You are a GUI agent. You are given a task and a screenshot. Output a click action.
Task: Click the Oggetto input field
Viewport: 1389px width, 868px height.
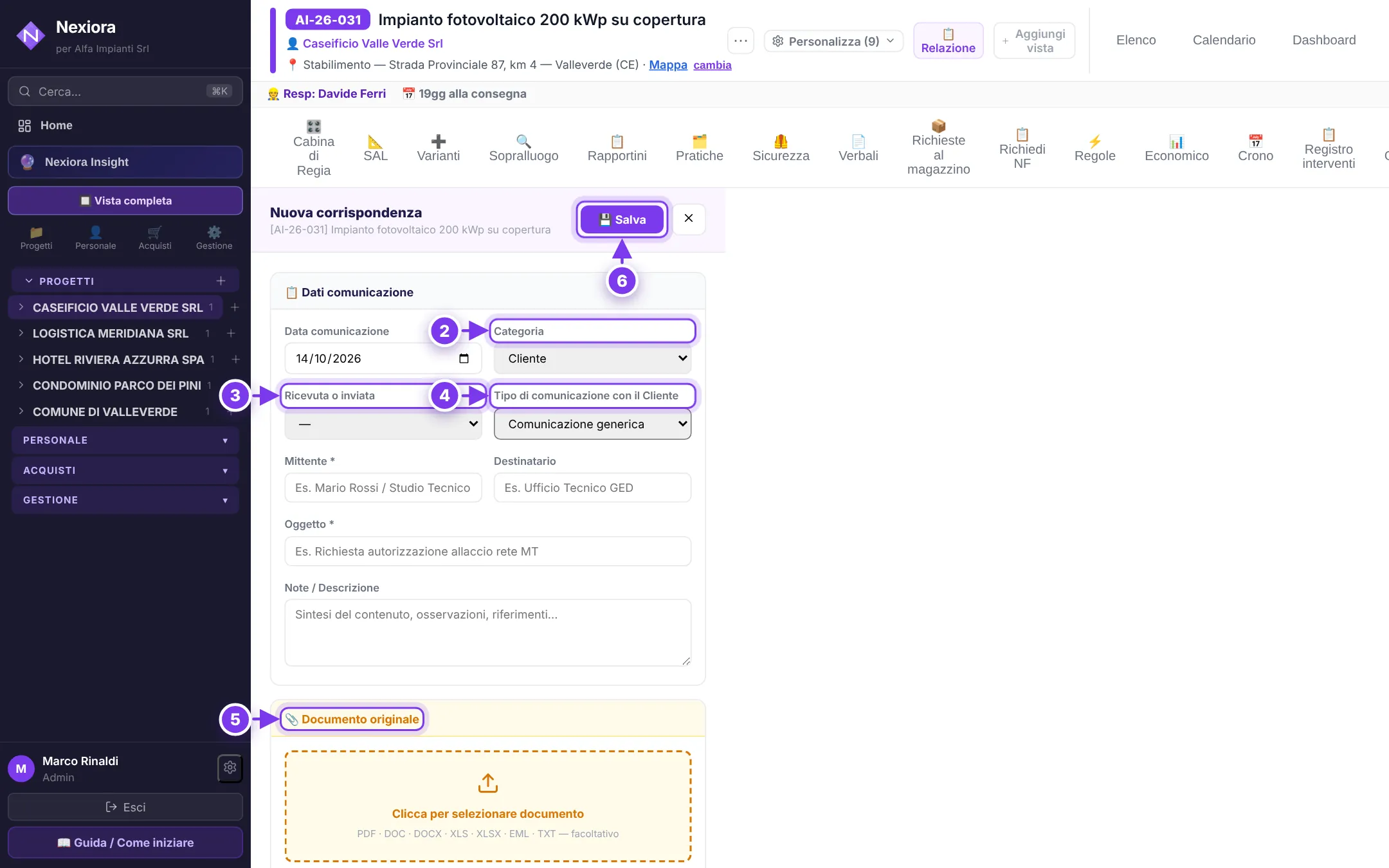[x=487, y=552]
